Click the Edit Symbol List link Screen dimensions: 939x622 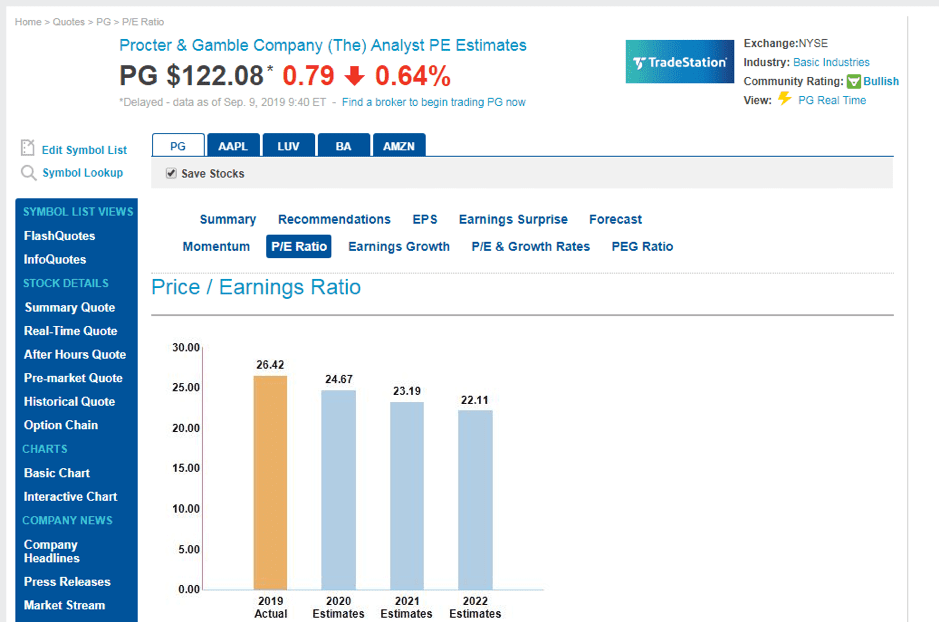click(x=84, y=150)
